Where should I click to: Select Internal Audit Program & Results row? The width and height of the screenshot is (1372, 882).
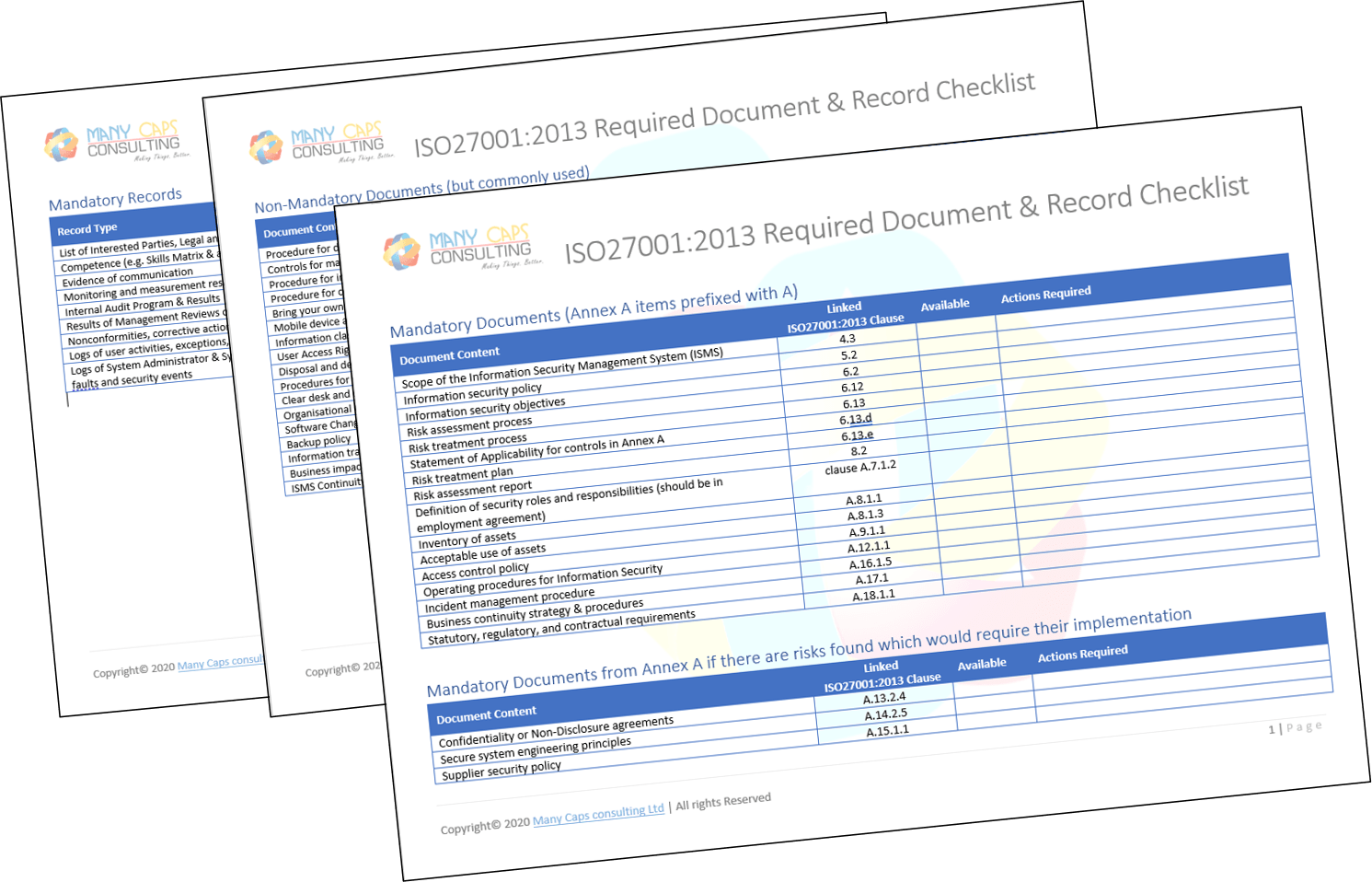coord(142,305)
